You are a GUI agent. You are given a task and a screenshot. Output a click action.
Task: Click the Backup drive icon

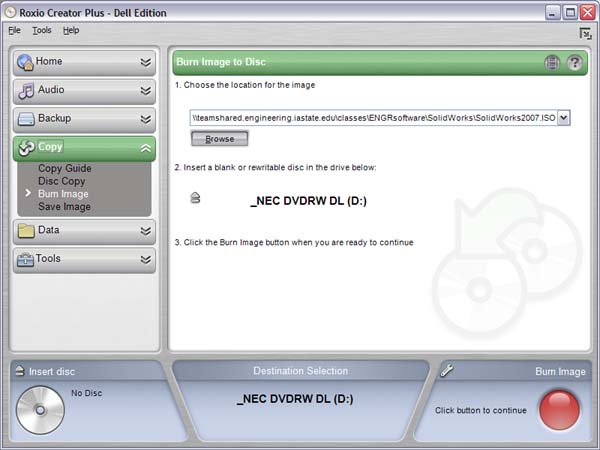26,119
